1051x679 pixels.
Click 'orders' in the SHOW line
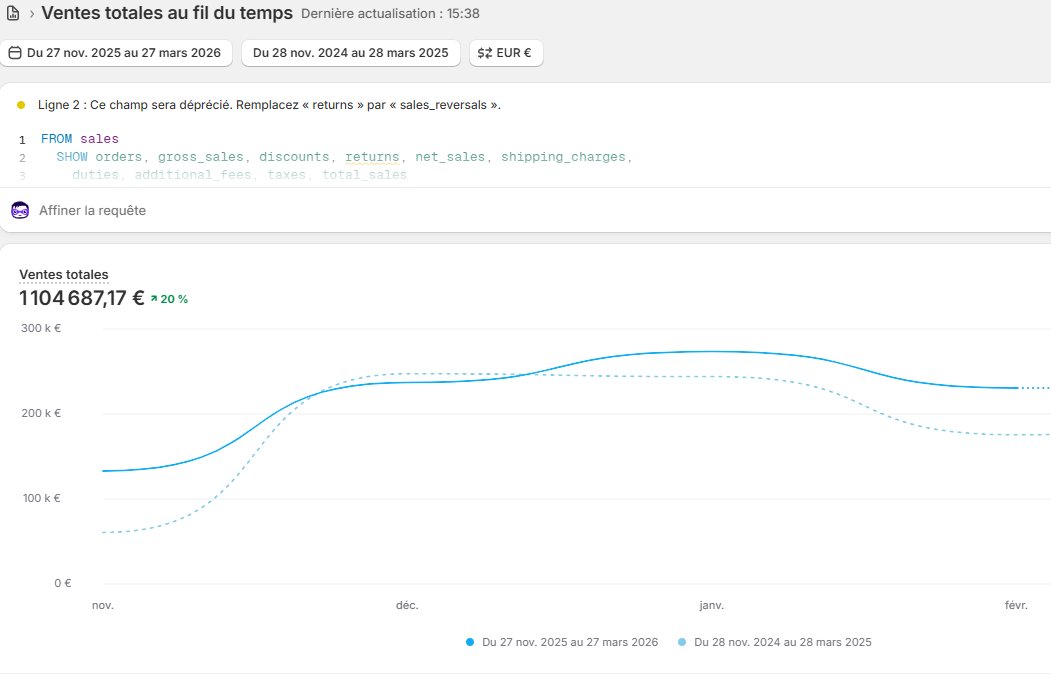(x=119, y=157)
